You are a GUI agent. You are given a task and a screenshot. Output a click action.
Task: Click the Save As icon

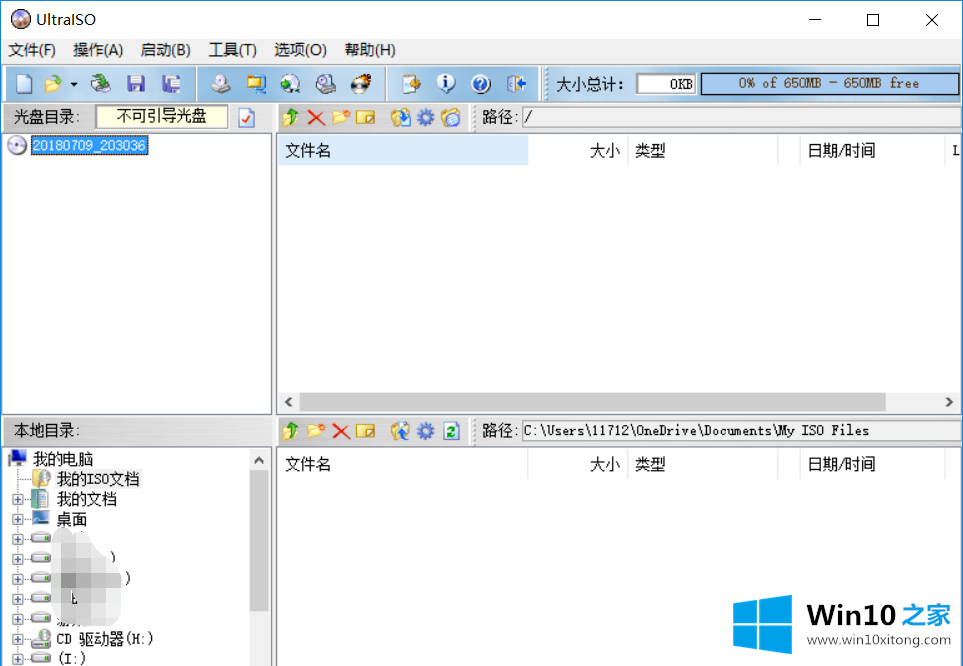(x=171, y=84)
